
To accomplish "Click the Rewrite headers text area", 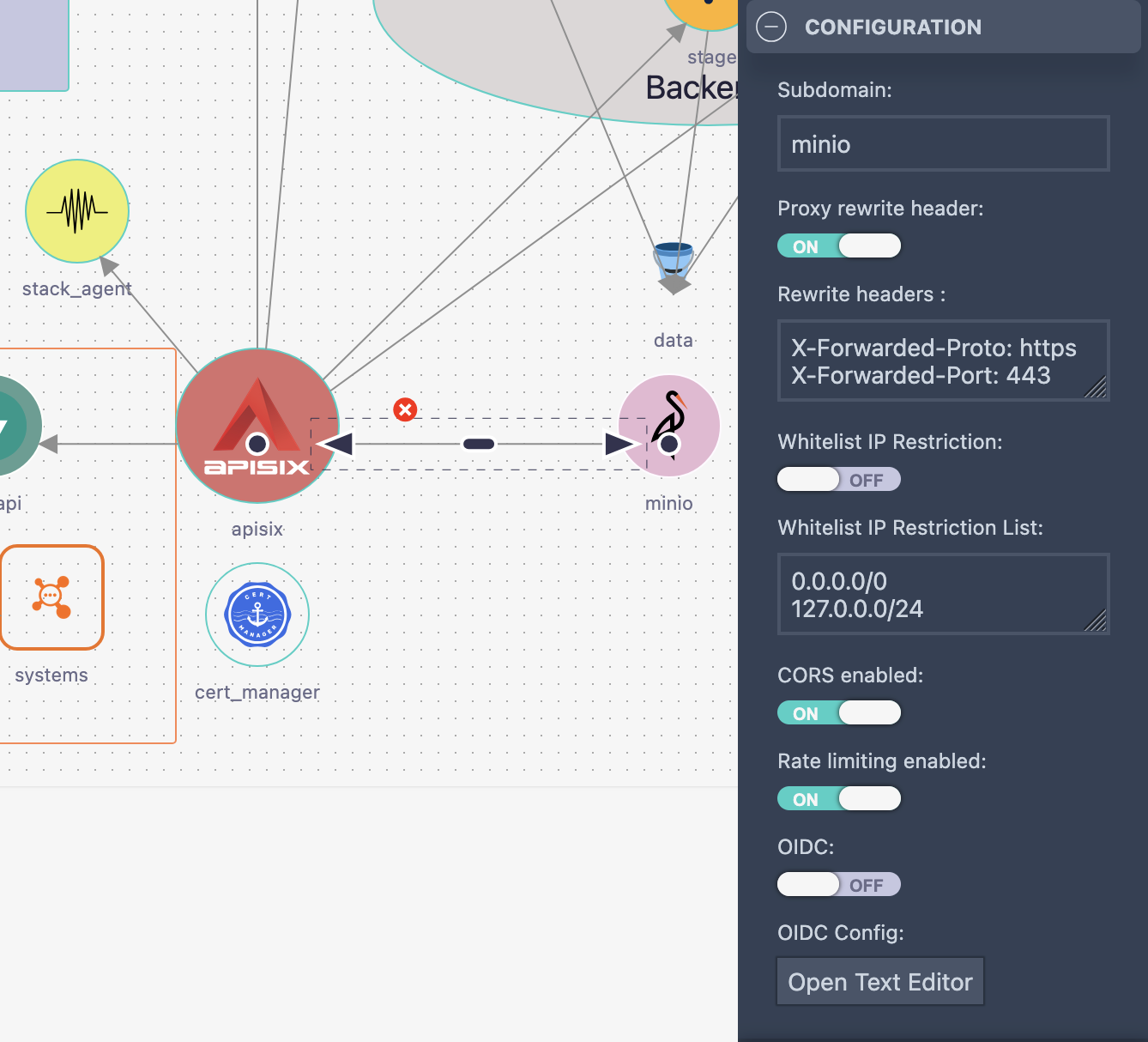I will coord(935,361).
